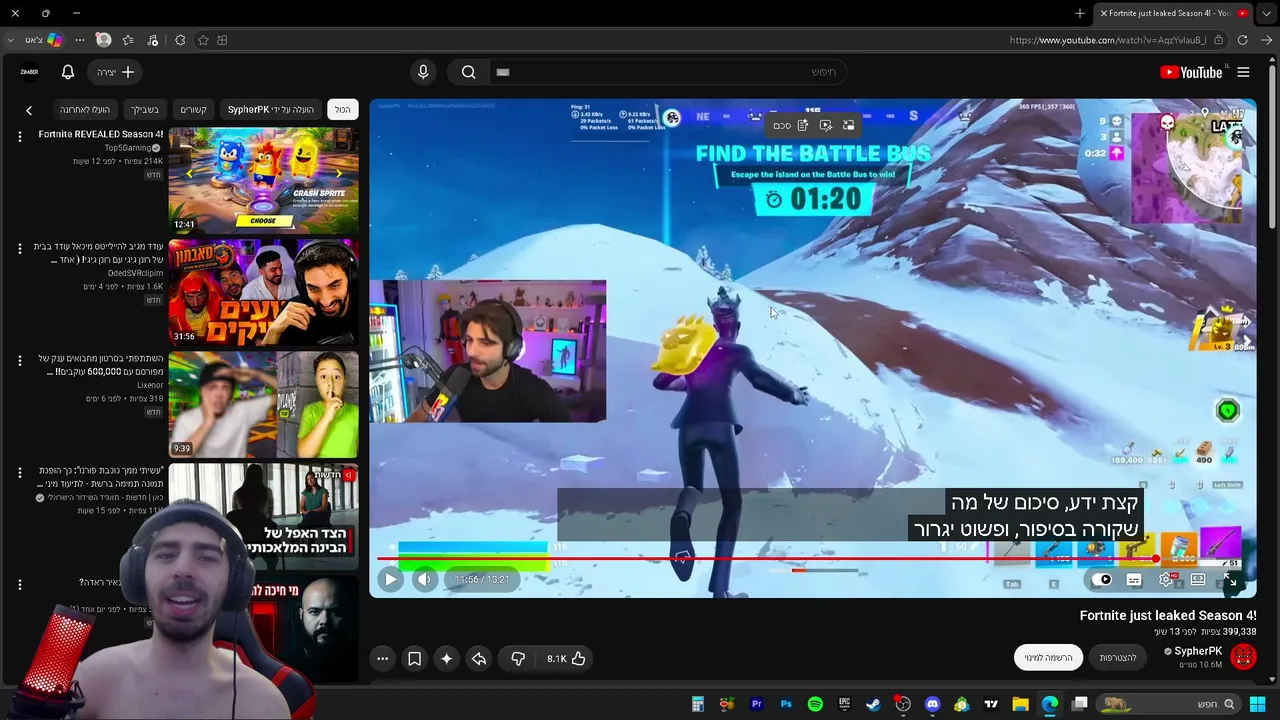Open the browser profile avatar
This screenshot has width=1280, height=720.
coord(103,40)
